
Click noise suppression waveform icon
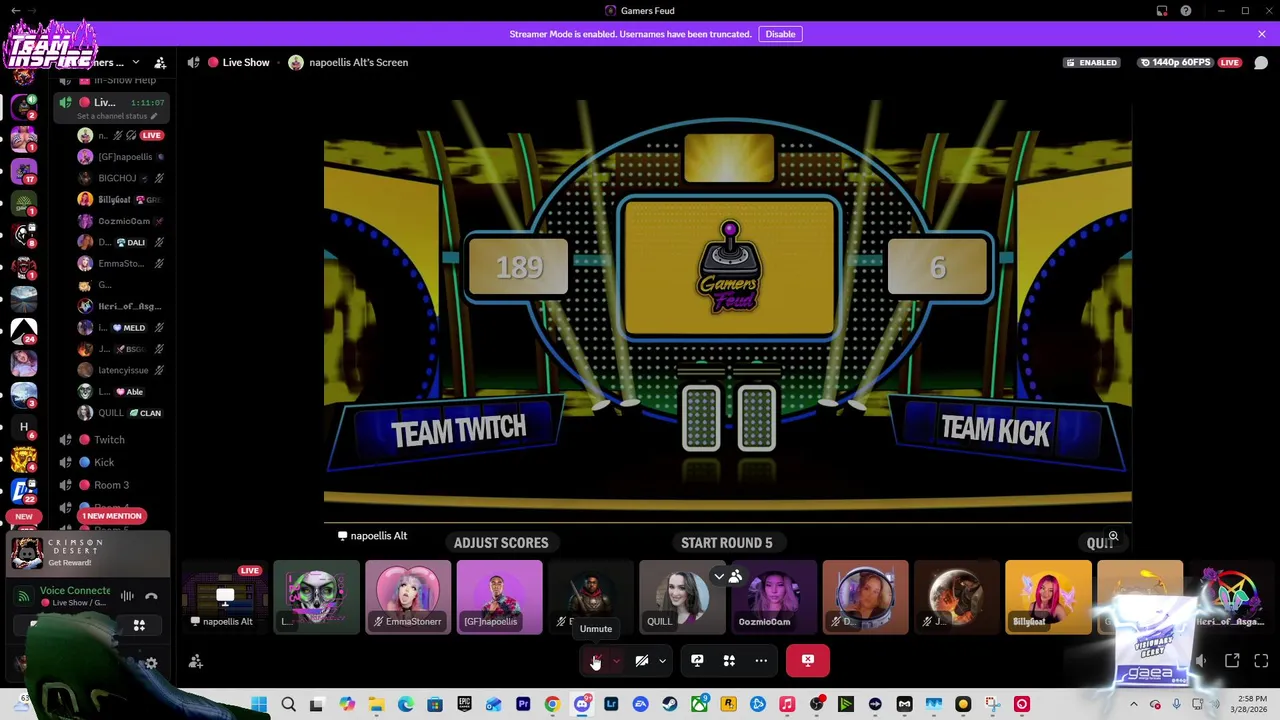127,596
